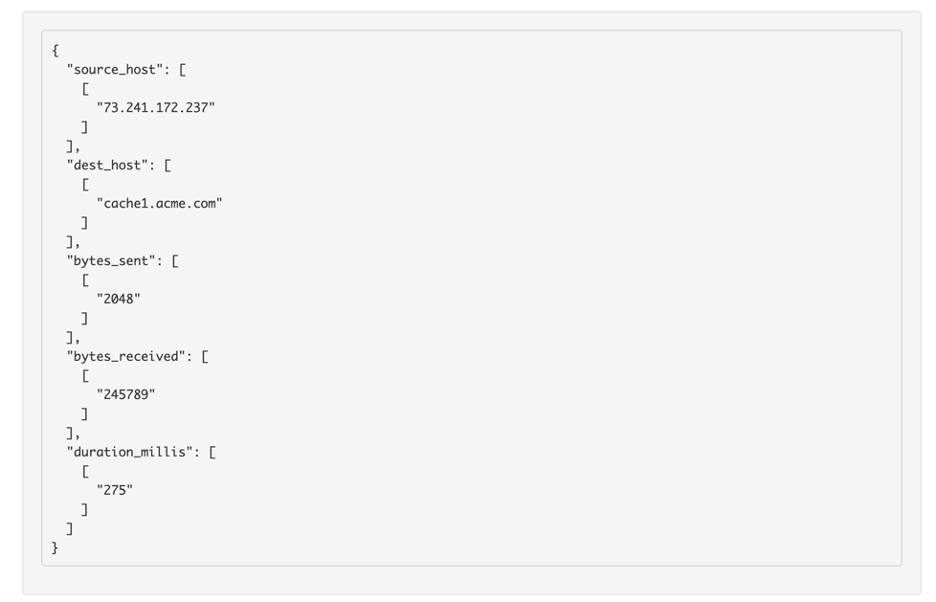Click the opening bracket after "bytes_sent":

[176, 261]
